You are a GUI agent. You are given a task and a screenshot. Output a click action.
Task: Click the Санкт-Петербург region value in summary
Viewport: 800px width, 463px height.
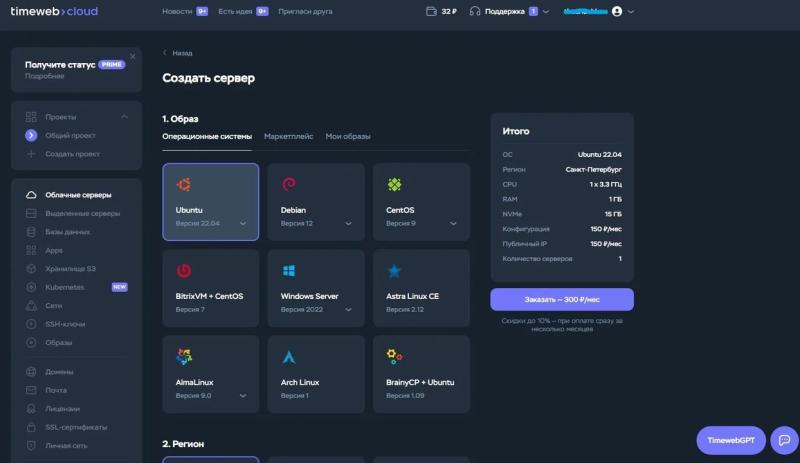[593, 169]
